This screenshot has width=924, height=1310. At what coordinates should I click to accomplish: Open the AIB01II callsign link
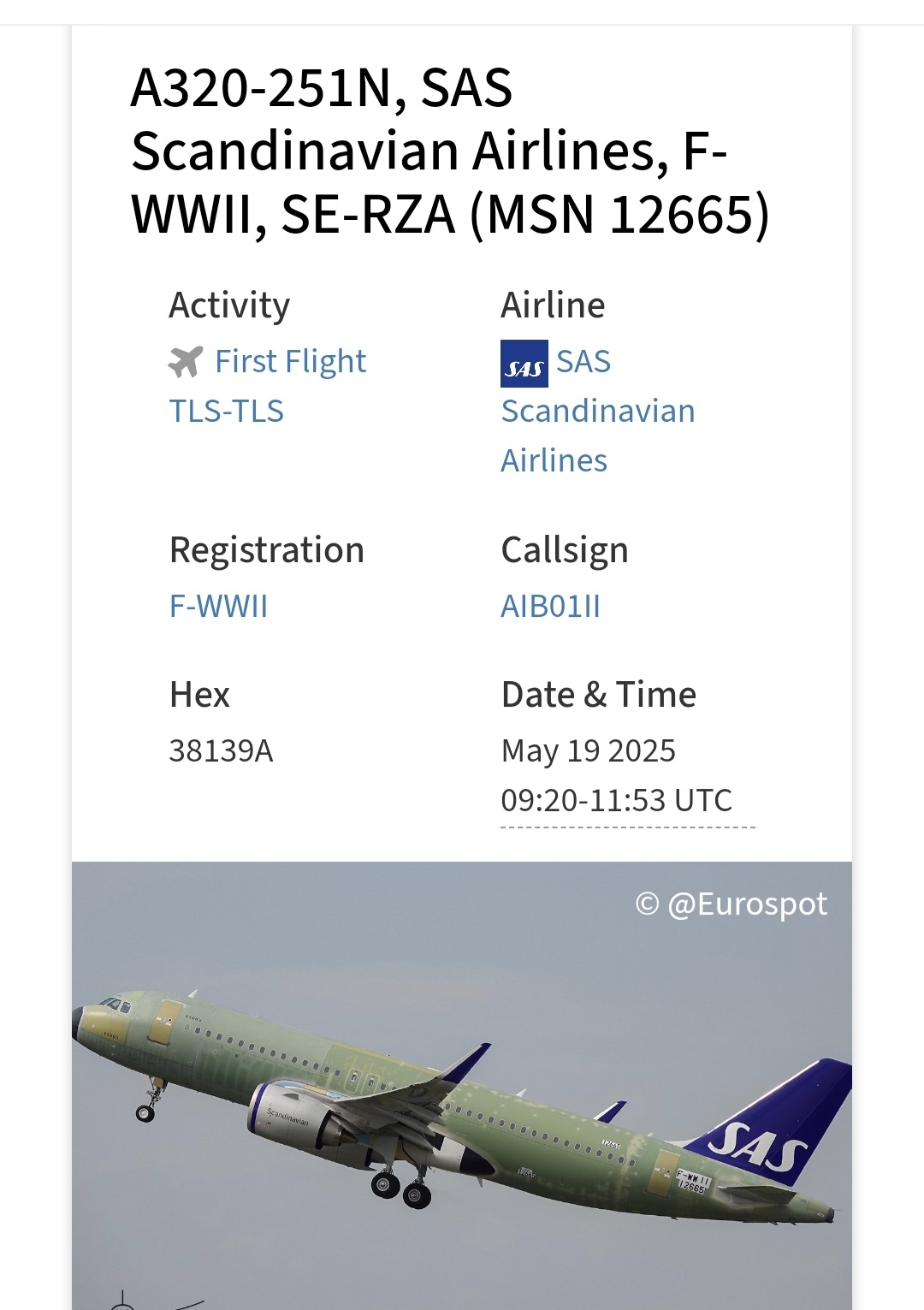tap(550, 607)
